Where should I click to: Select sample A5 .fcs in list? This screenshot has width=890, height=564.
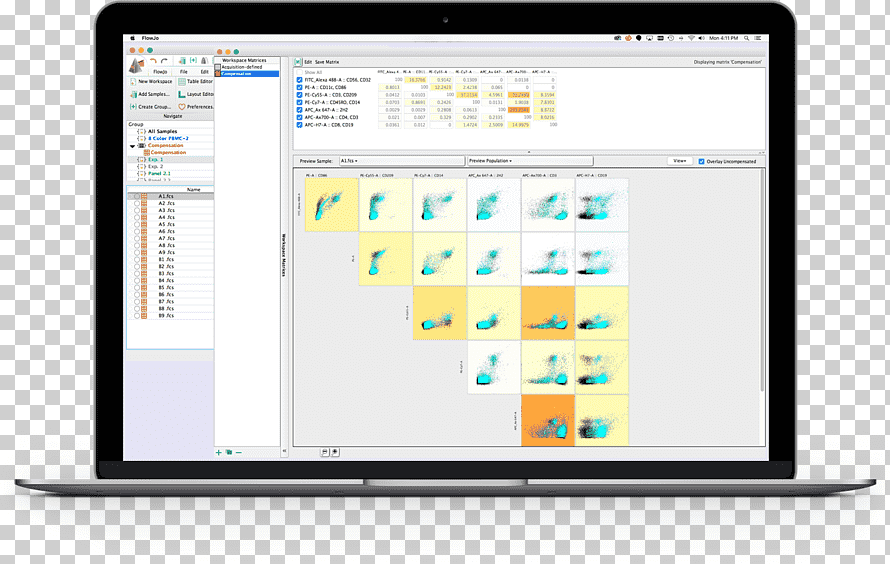[x=166, y=224]
